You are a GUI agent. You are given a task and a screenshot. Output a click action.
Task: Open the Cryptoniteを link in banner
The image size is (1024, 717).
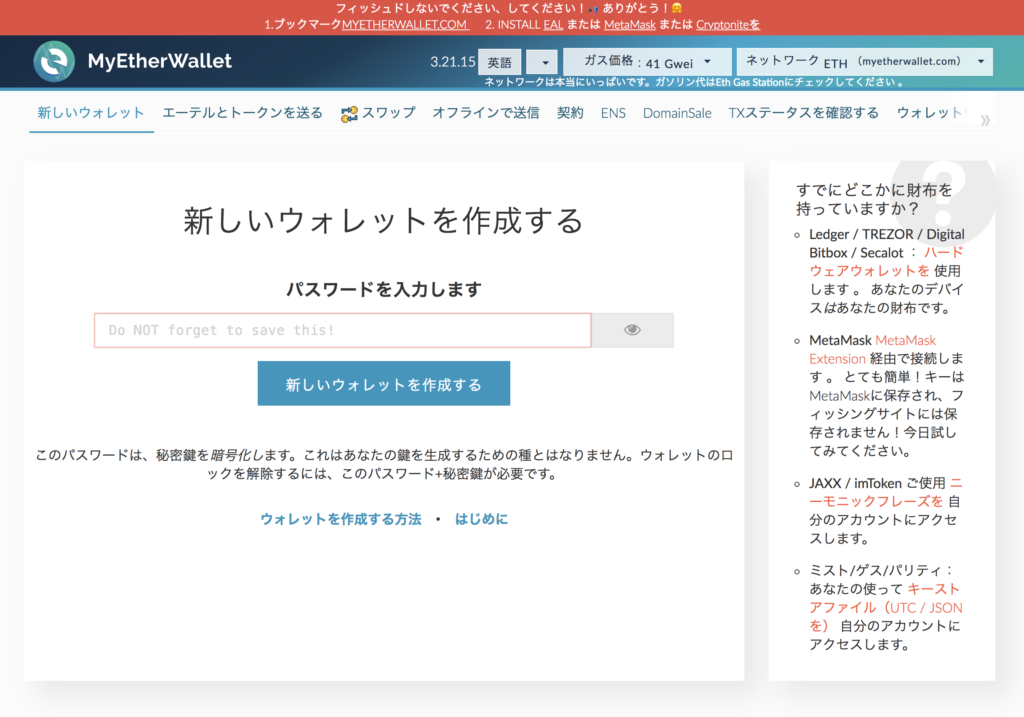tap(728, 25)
